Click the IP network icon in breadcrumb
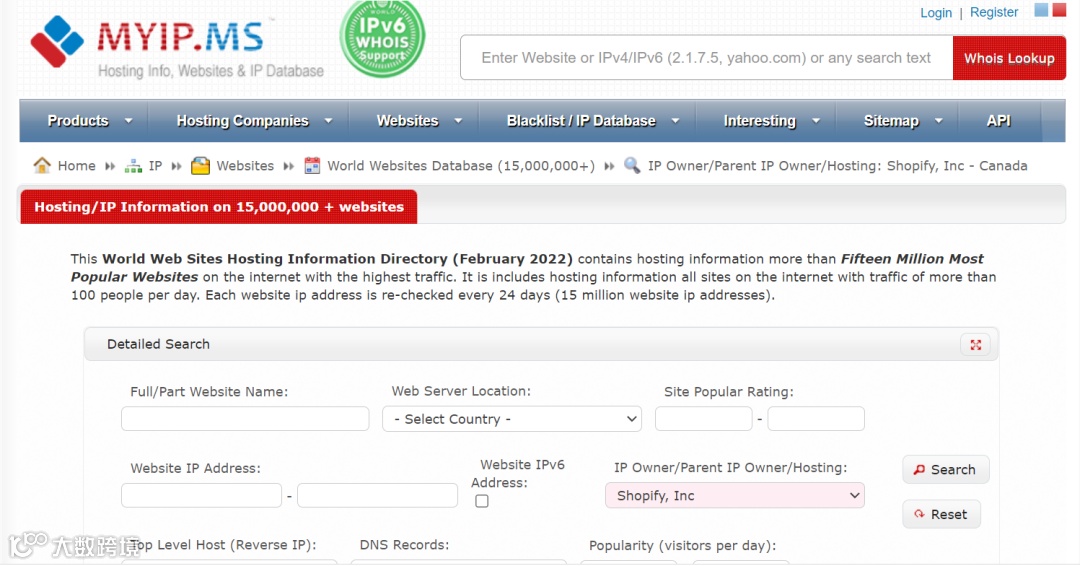The image size is (1080, 566). tap(133, 166)
